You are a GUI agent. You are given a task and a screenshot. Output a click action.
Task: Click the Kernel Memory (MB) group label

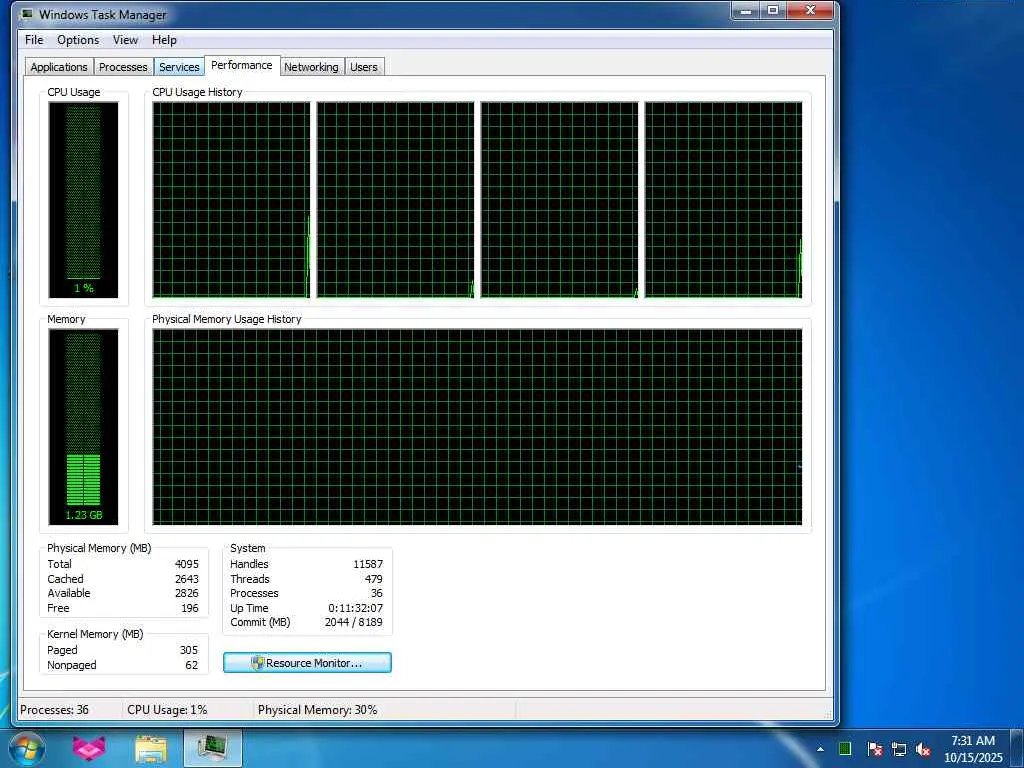95,634
